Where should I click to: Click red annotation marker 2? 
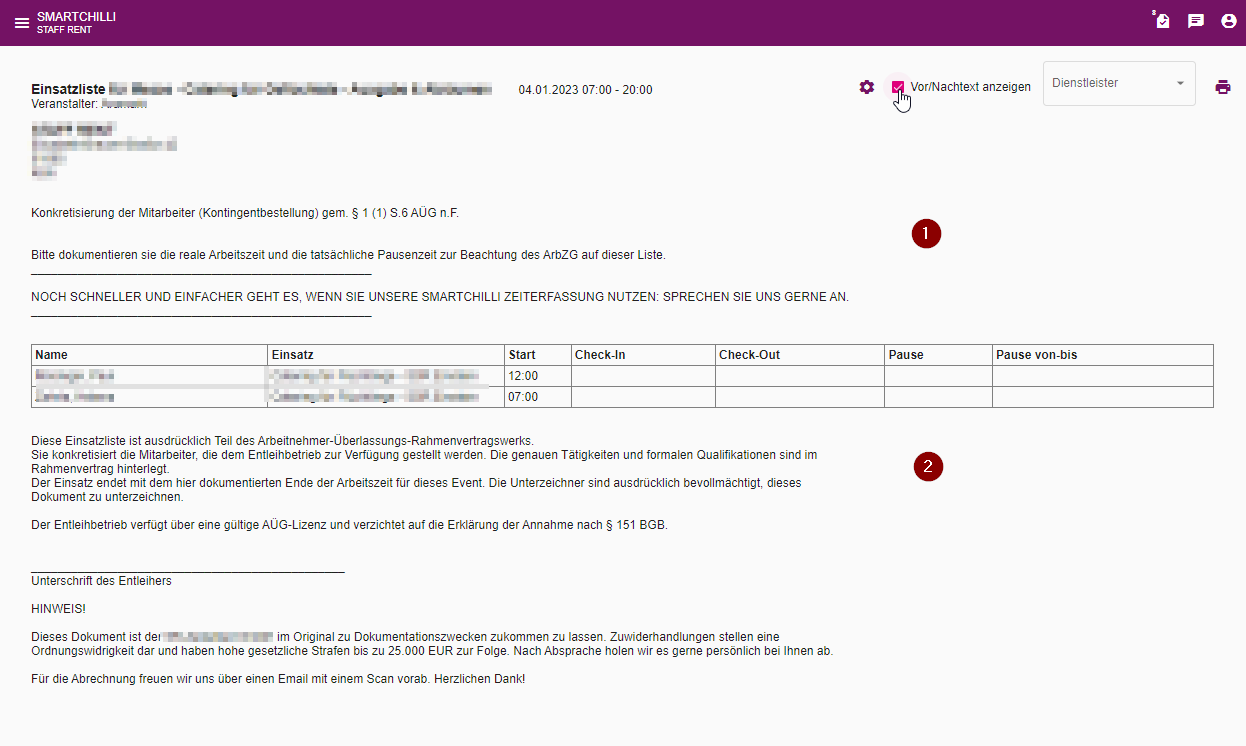(929, 466)
